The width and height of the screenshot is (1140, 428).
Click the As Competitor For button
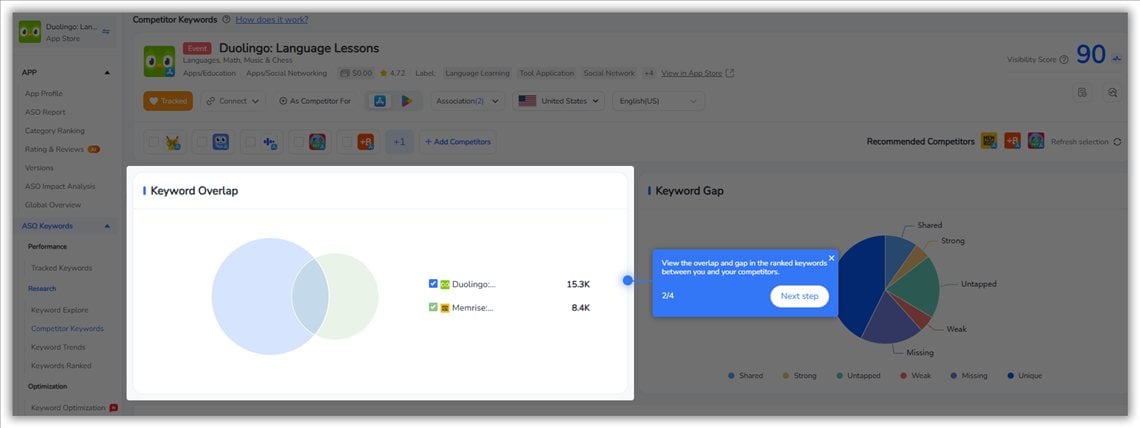point(315,101)
